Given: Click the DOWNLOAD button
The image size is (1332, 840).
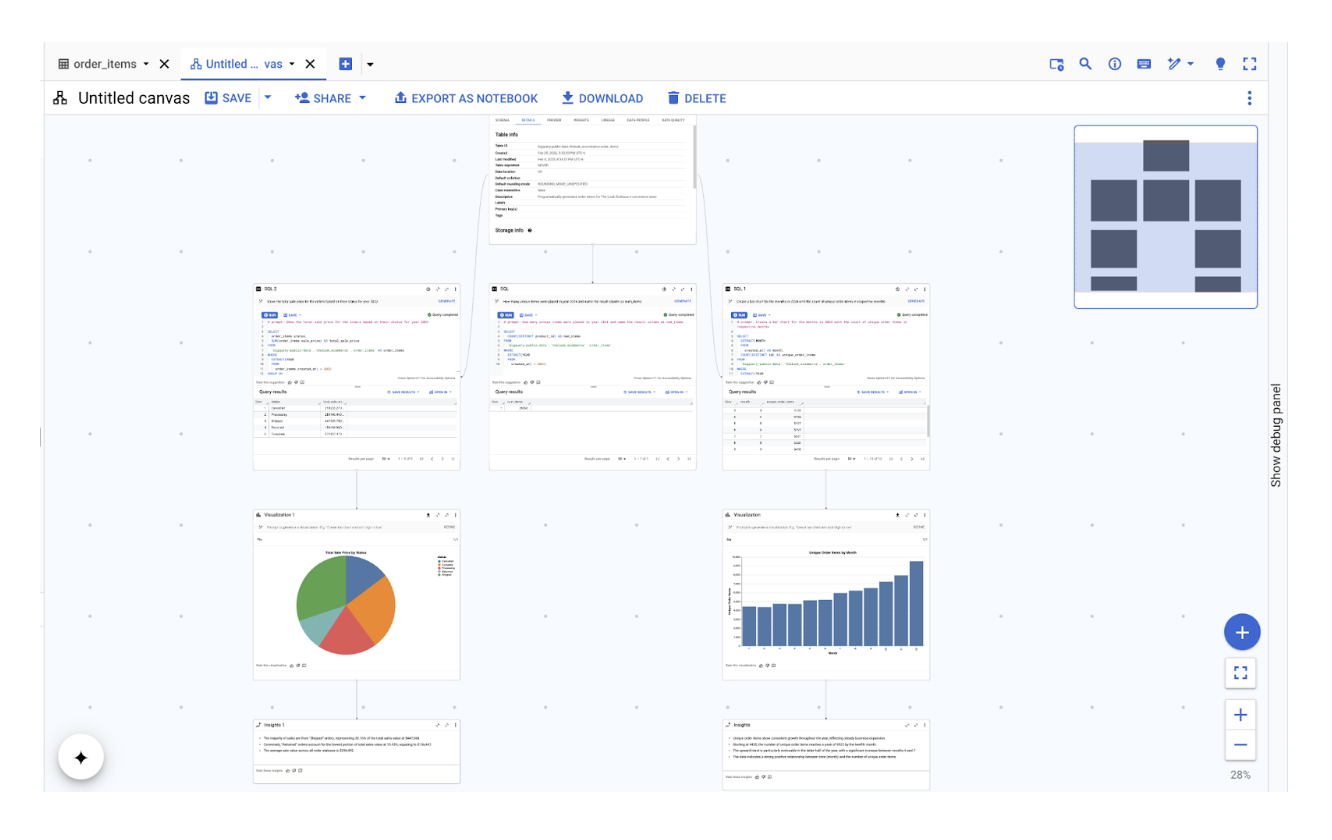Looking at the screenshot, I should (602, 98).
